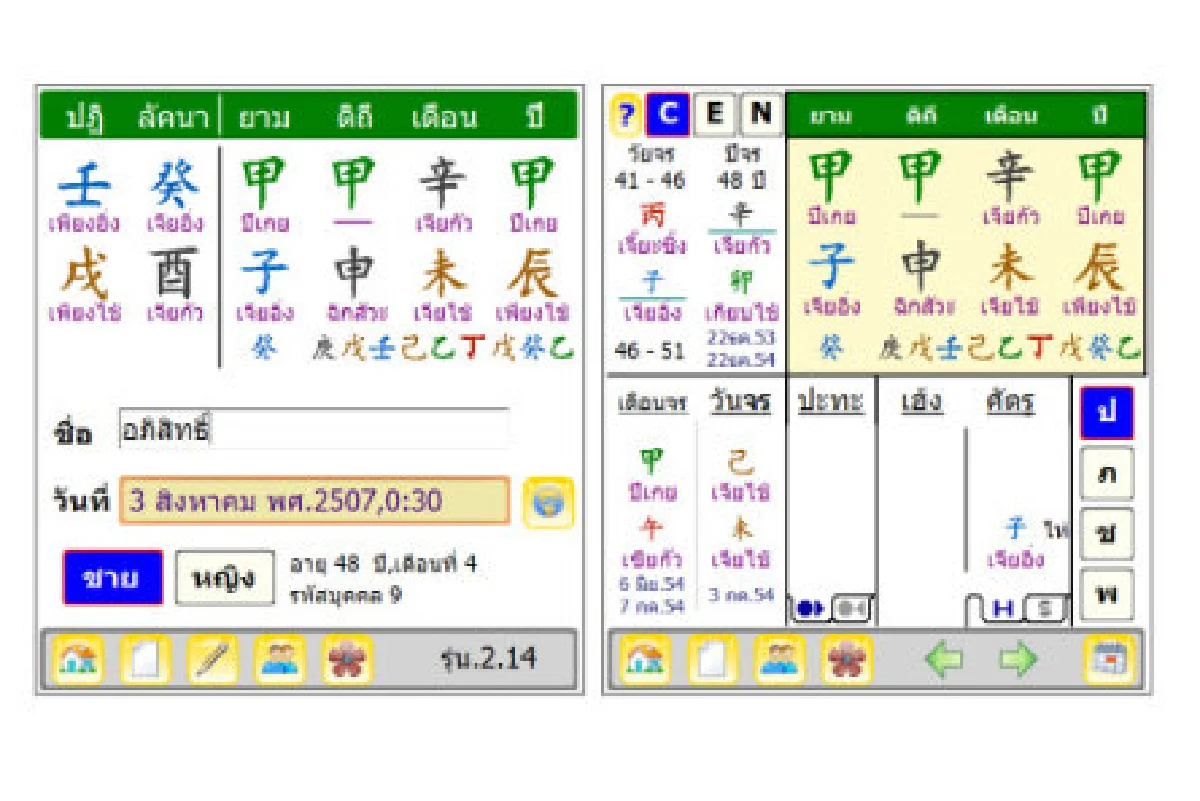Viewport: 1200px width, 801px height.
Task: Open the underlined ปะทะ heading
Action: coord(831,402)
